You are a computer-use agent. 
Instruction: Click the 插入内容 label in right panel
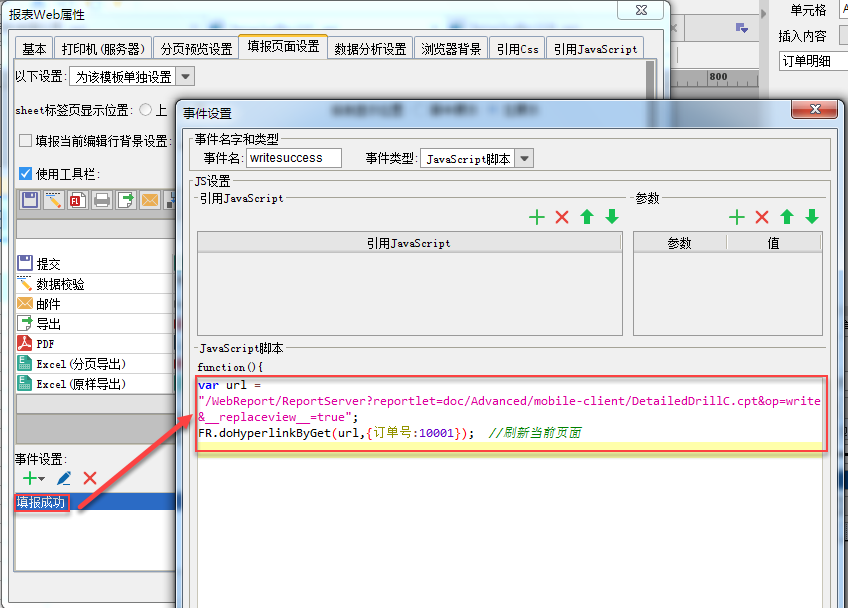click(803, 36)
